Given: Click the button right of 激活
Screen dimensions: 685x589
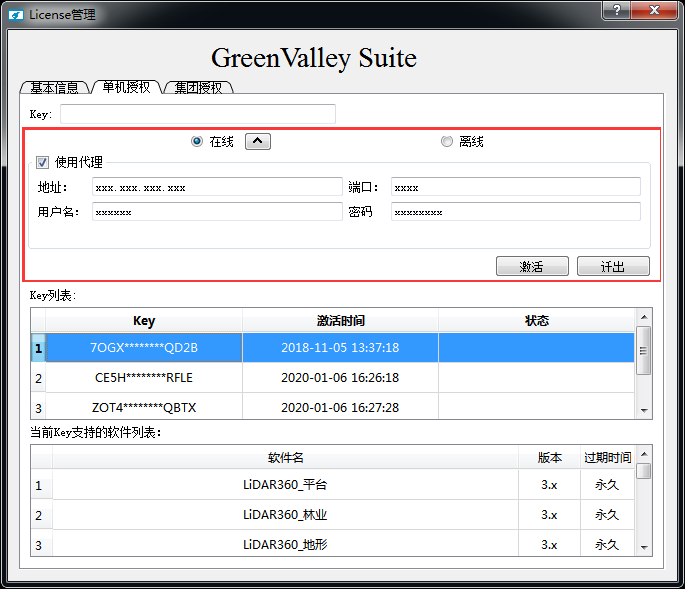Looking at the screenshot, I should click(x=613, y=266).
